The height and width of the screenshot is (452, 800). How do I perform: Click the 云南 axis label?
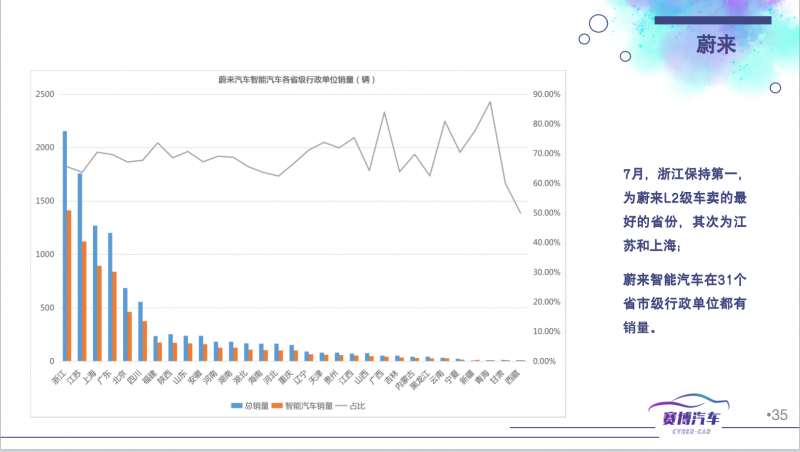tap(437, 376)
